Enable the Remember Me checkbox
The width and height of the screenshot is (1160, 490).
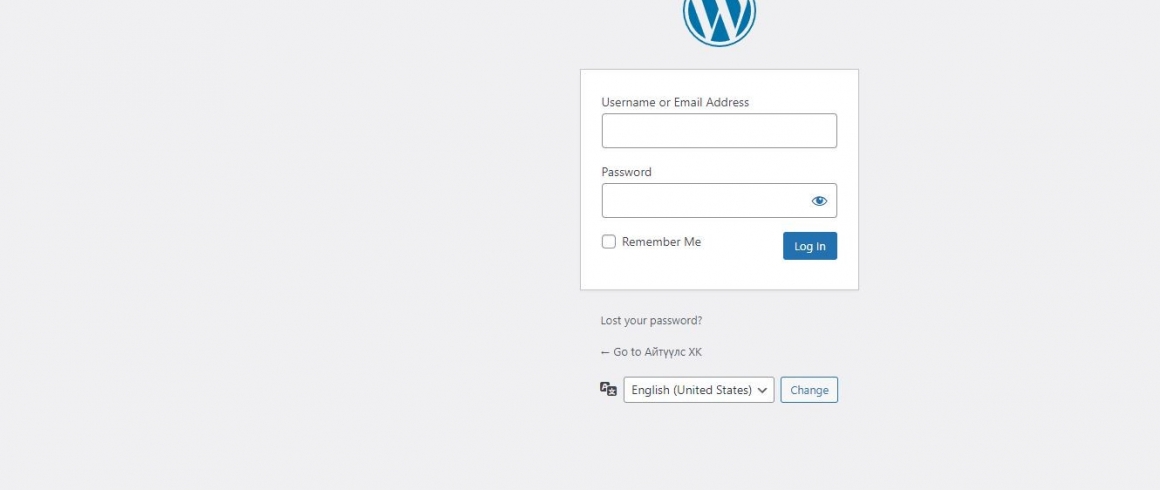pyautogui.click(x=609, y=242)
